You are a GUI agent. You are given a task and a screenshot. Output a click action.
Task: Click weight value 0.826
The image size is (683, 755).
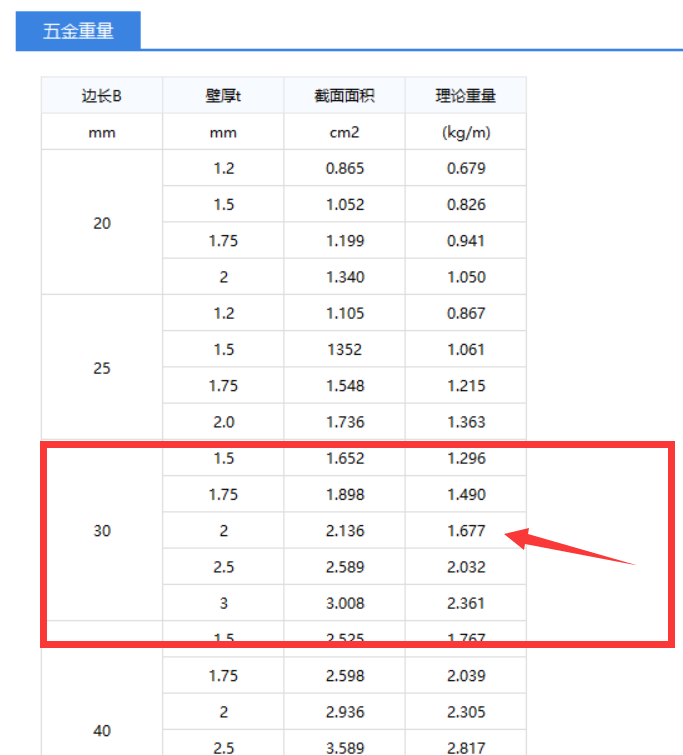click(466, 205)
